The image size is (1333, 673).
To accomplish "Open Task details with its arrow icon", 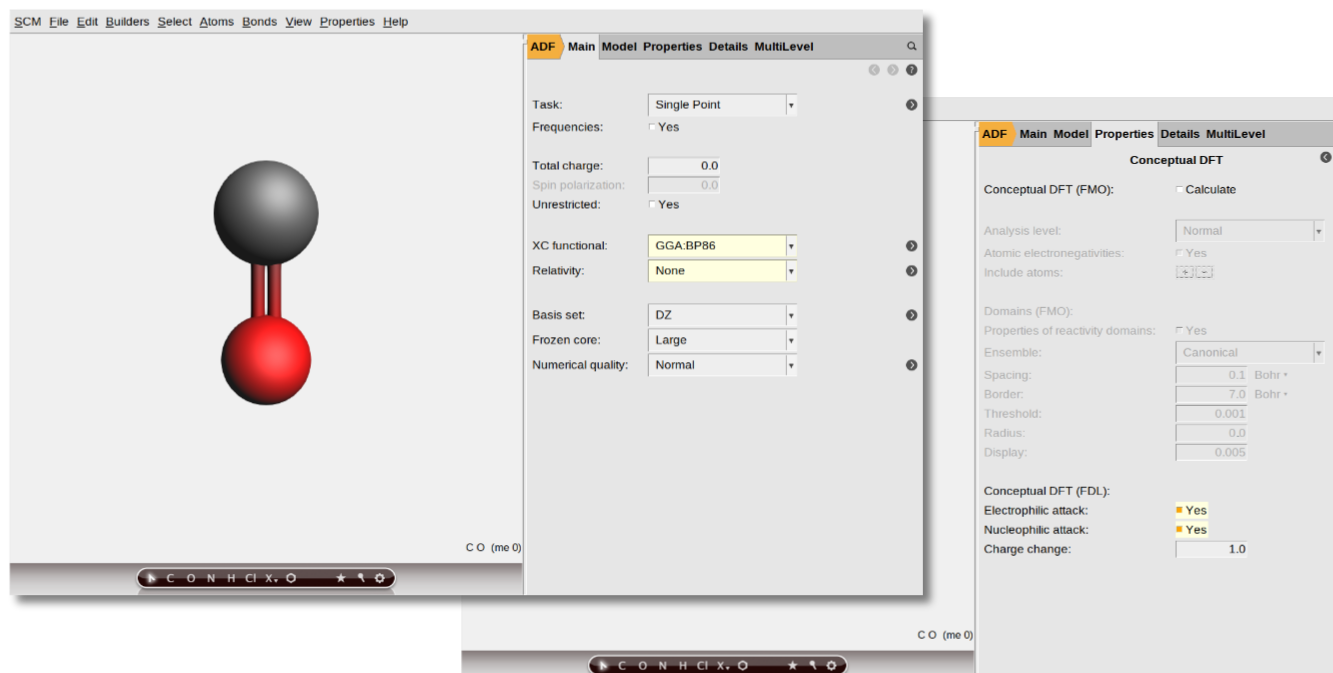I will 911,105.
